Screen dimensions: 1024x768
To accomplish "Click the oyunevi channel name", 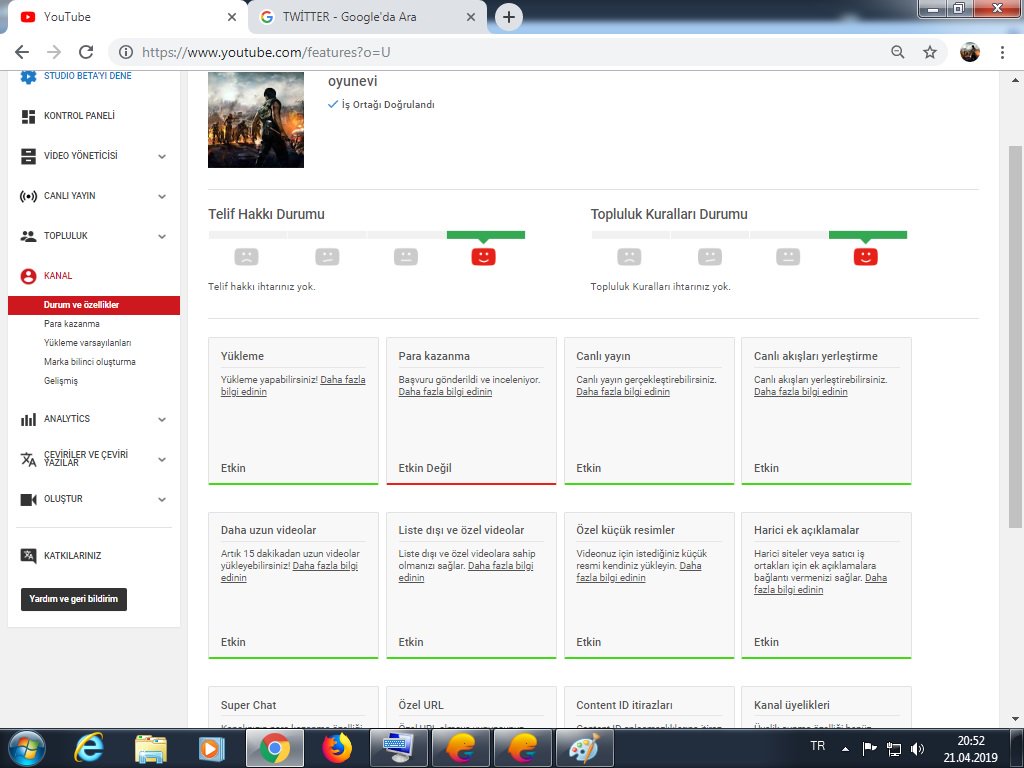I will click(353, 82).
